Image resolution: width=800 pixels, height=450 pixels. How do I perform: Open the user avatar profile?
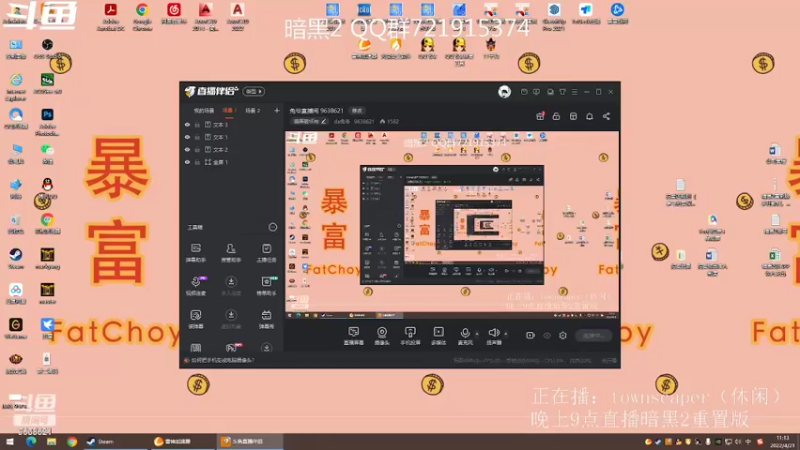point(504,91)
